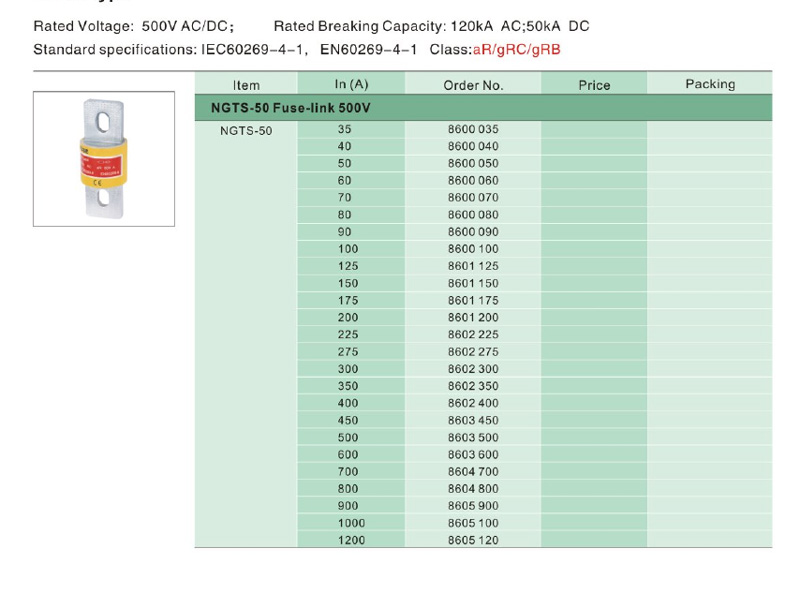Pick order number 8602 300

pos(473,369)
